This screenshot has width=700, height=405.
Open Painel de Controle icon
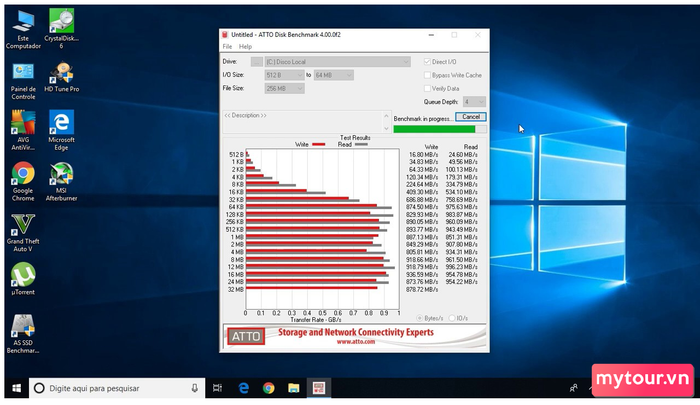[23, 81]
